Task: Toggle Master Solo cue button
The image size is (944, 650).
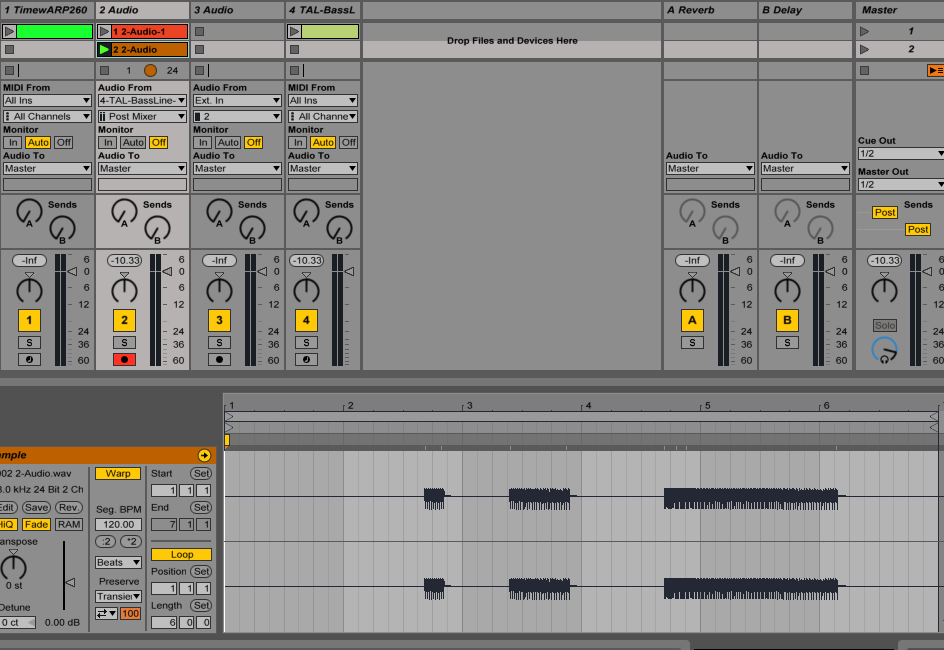Action: pos(885,326)
